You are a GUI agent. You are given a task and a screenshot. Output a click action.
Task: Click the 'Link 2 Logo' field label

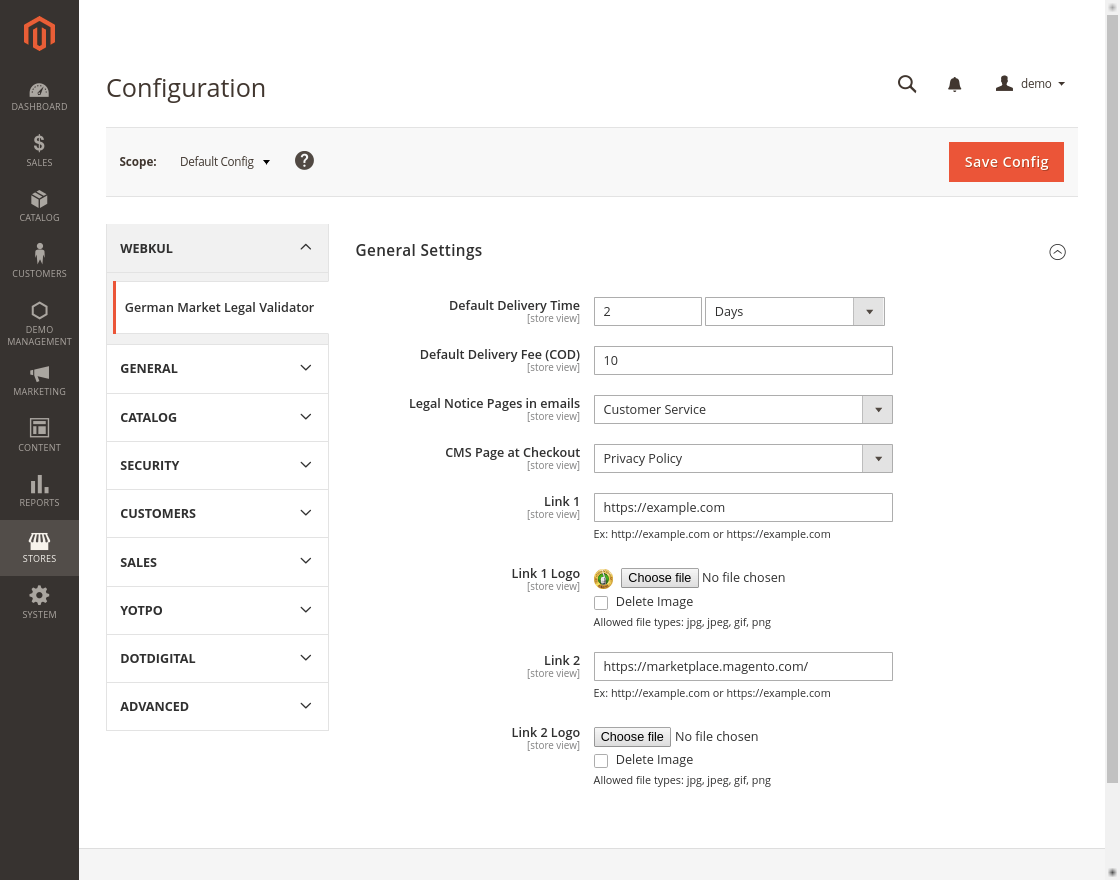[x=546, y=732]
